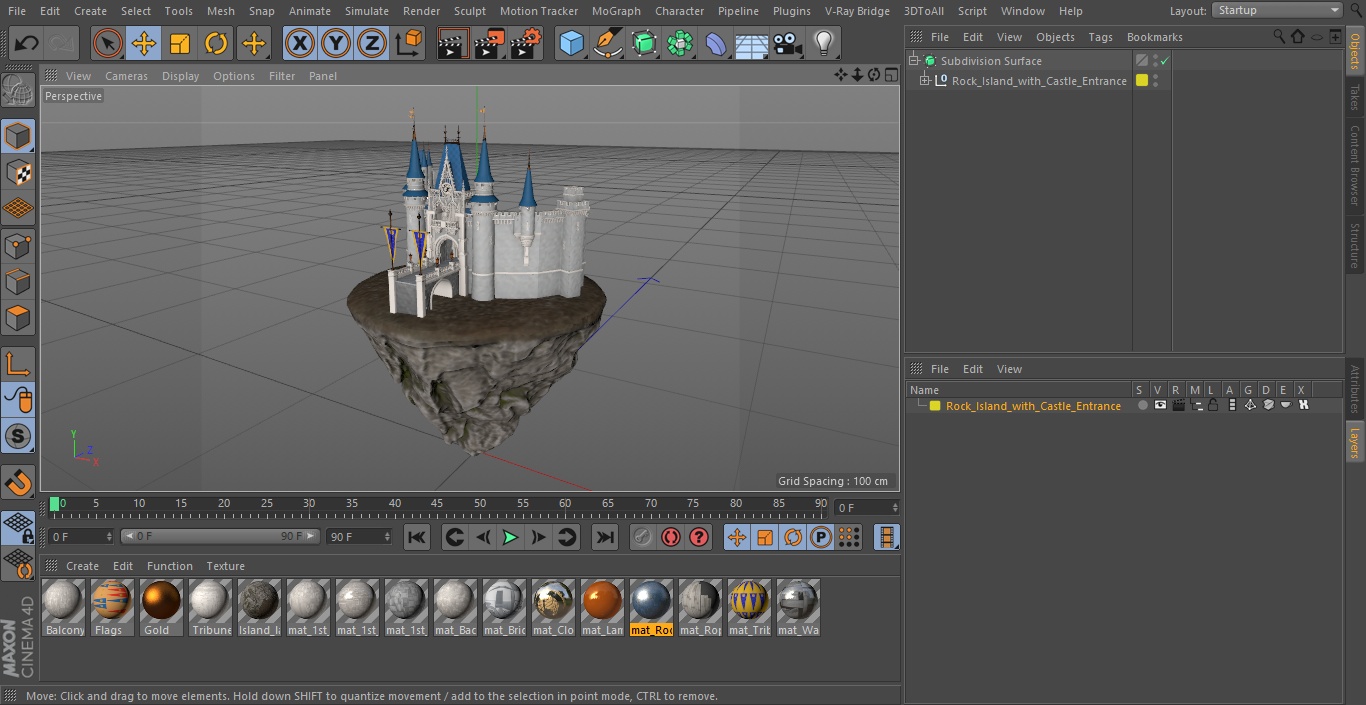Collapse the Subdivision Surface tree node
Screen dimensions: 1366x705
point(913,61)
